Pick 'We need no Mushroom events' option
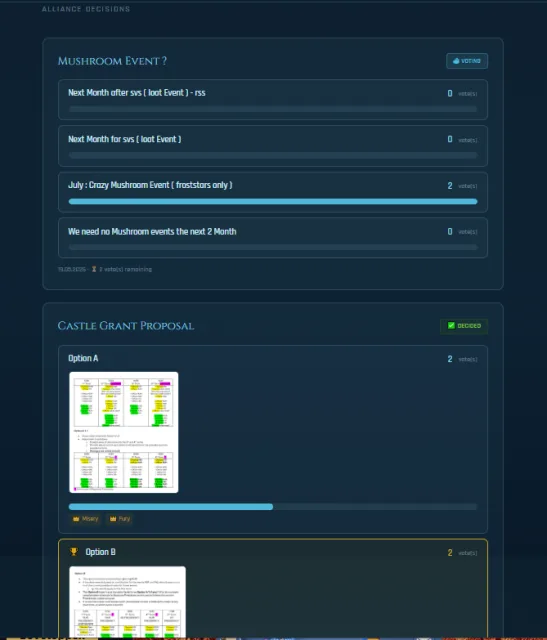The height and width of the screenshot is (640, 547). click(273, 238)
